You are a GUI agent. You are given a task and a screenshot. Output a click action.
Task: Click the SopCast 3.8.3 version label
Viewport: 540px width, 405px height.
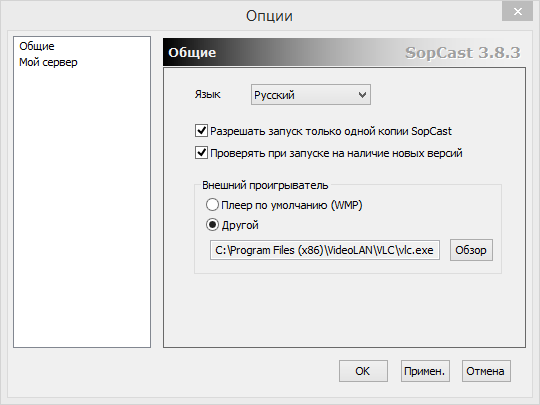pyautogui.click(x=463, y=53)
